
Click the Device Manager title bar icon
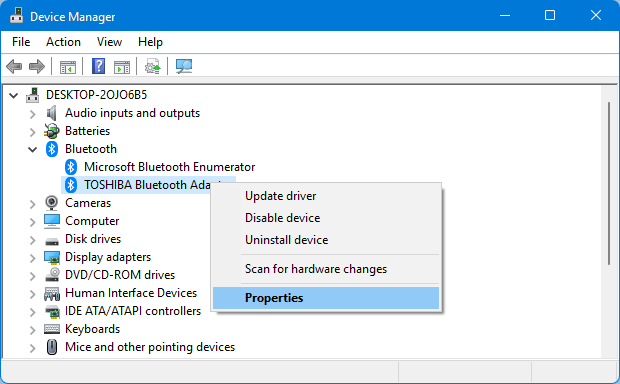tap(16, 15)
